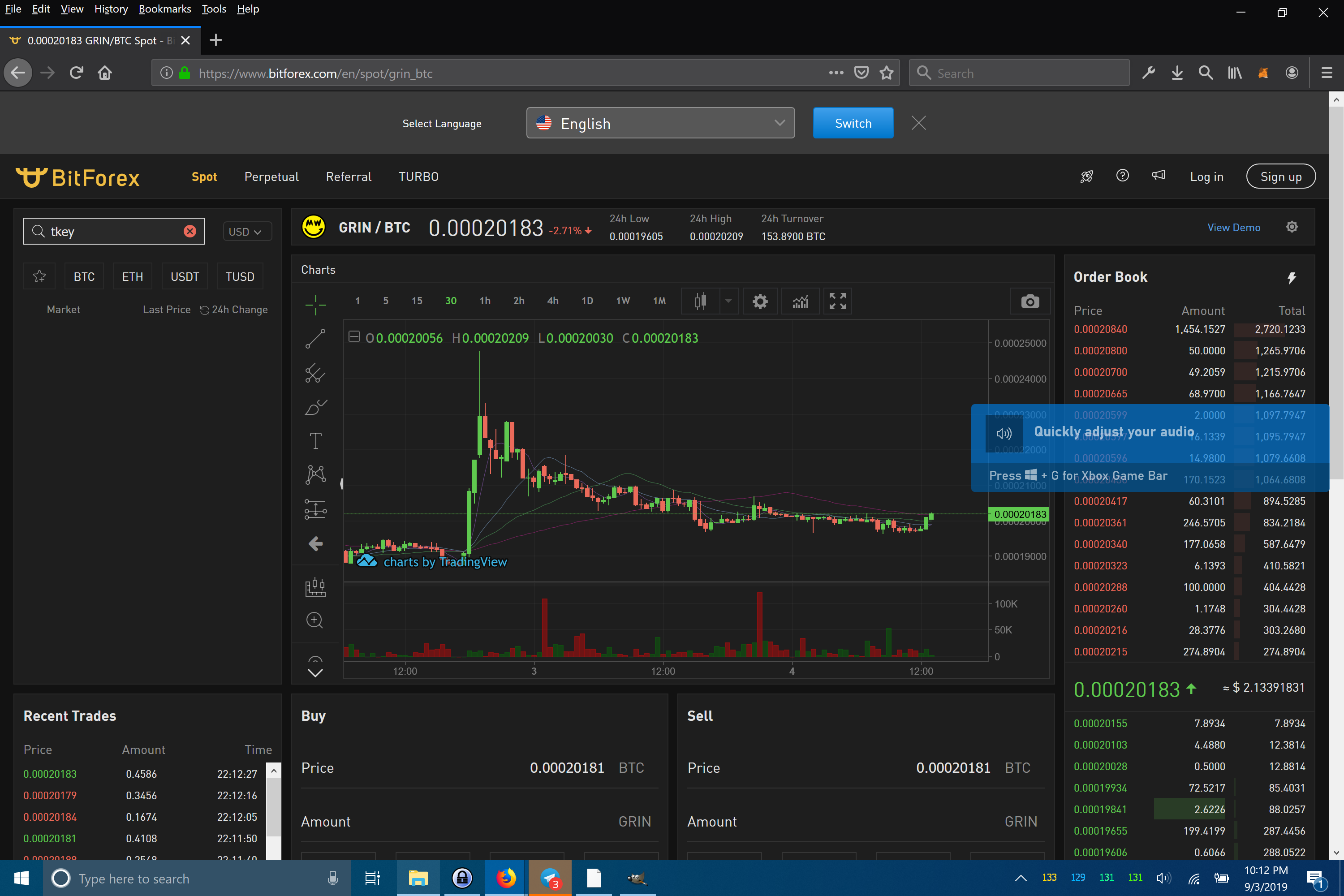The image size is (1344, 896).
Task: Collapse the OHLC legend box in chart
Action: point(354,337)
